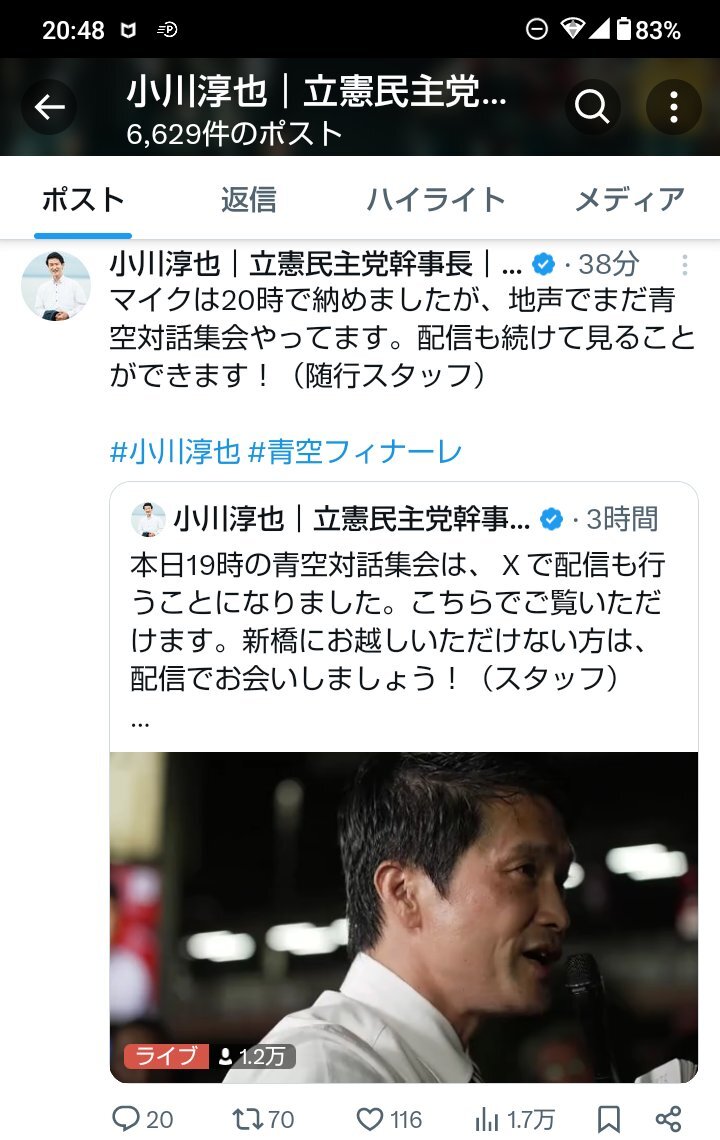Switch to the メディア tab
Screen dimensions: 720x1140
click(630, 199)
